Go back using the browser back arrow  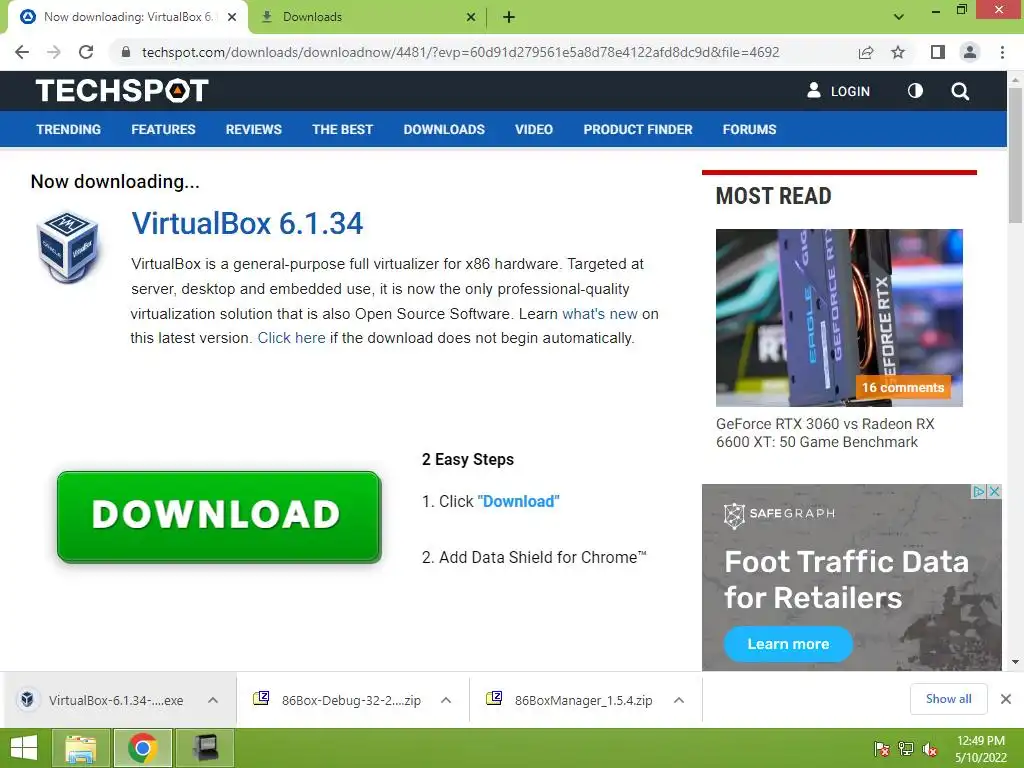click(x=22, y=52)
